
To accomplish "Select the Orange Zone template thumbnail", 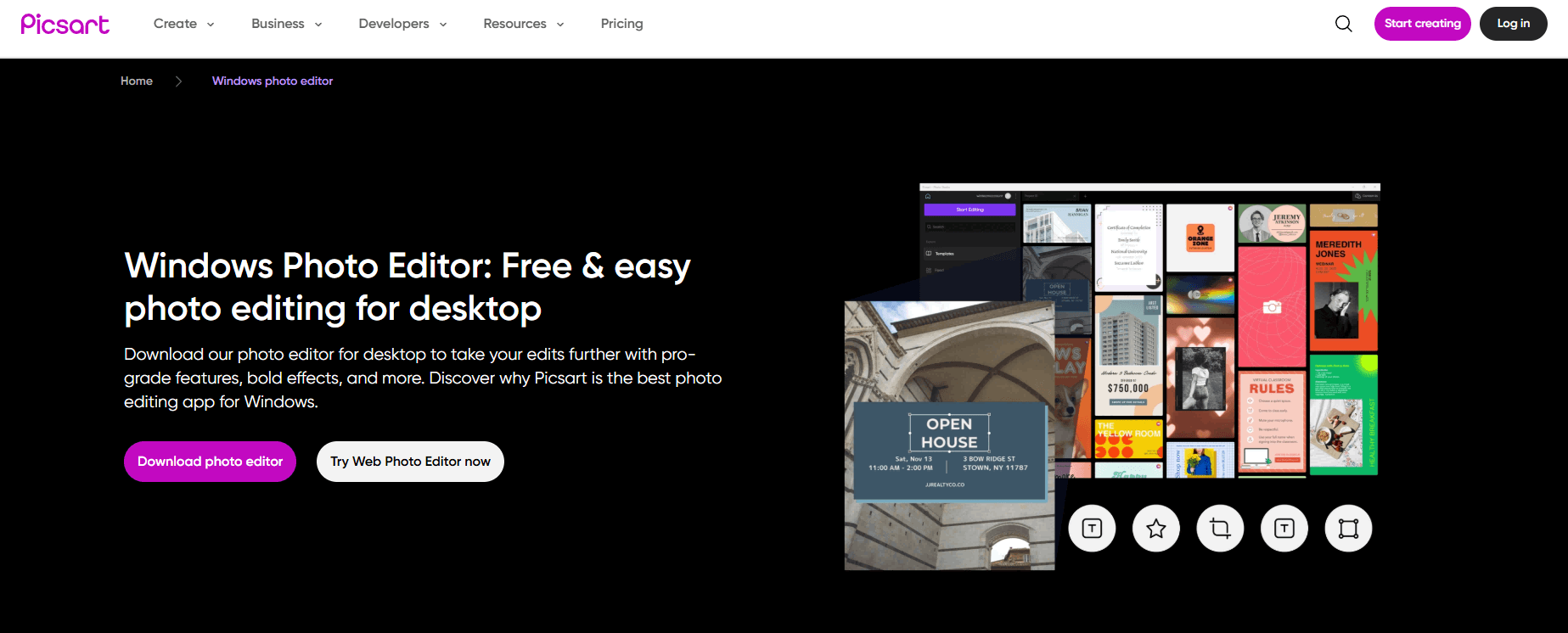I will pos(1200,238).
